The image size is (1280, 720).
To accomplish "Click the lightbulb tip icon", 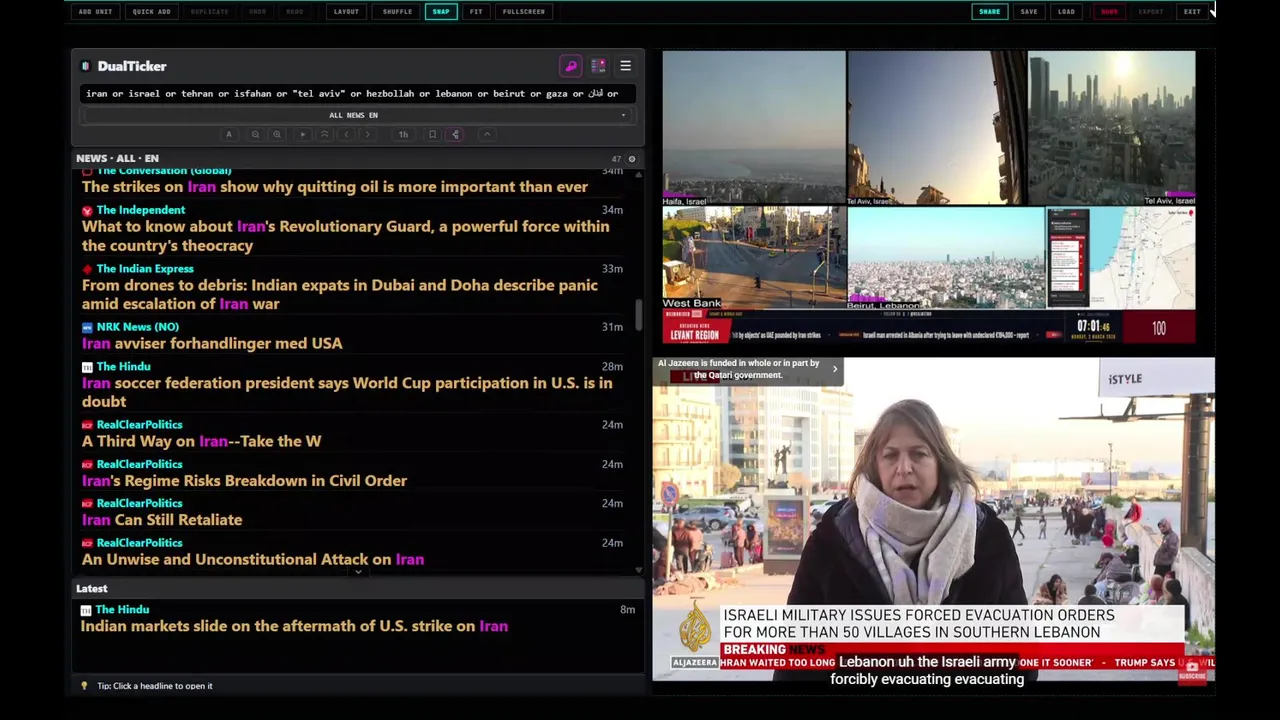I will [x=84, y=686].
